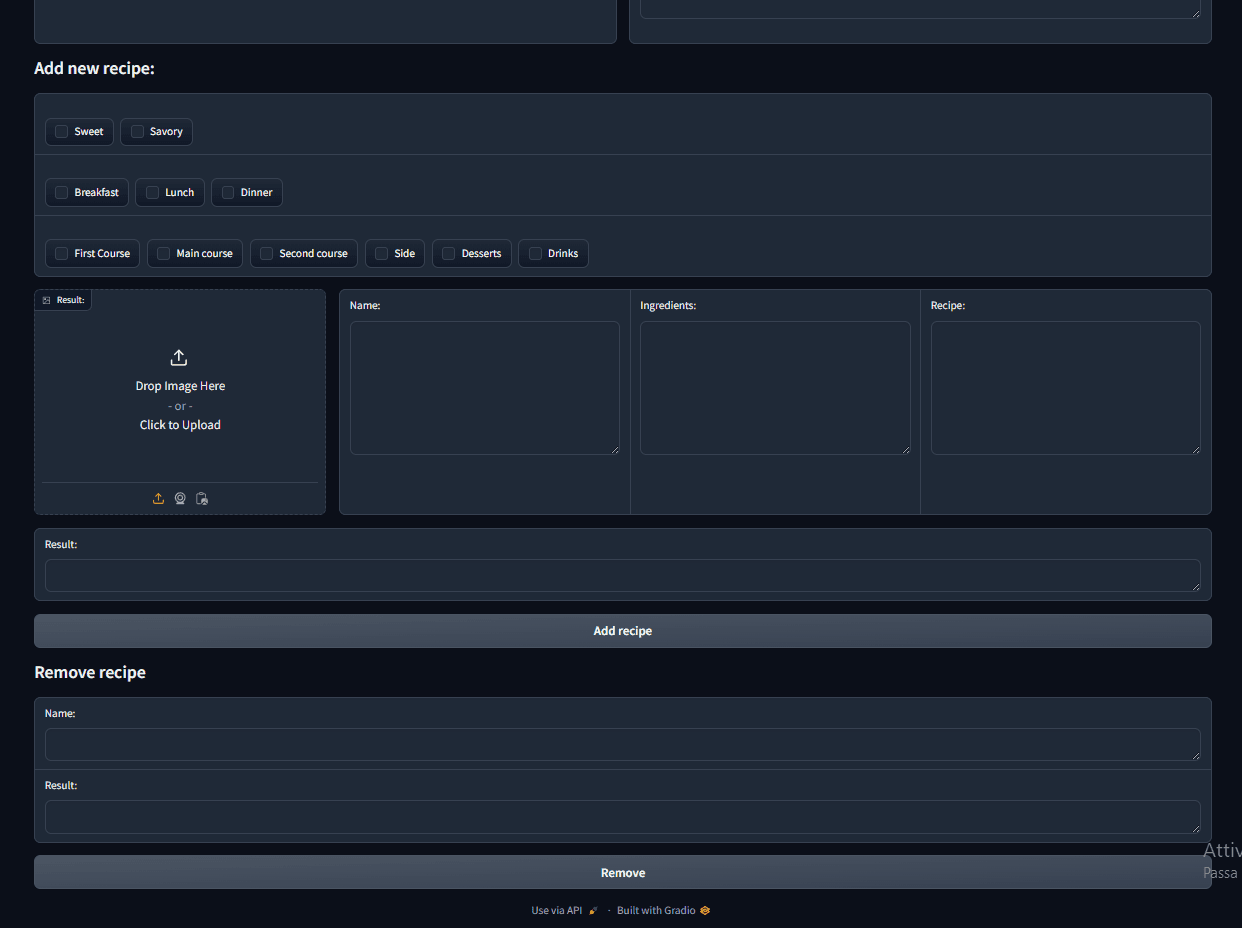Click the Gradio logo icon in footer
The image size is (1242, 928).
[x=705, y=911]
